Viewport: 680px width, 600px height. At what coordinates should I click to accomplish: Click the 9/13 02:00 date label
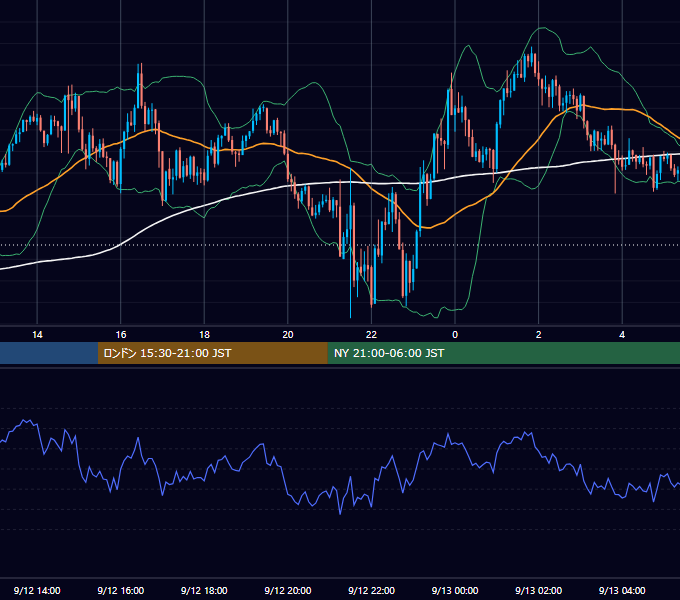(x=538, y=590)
